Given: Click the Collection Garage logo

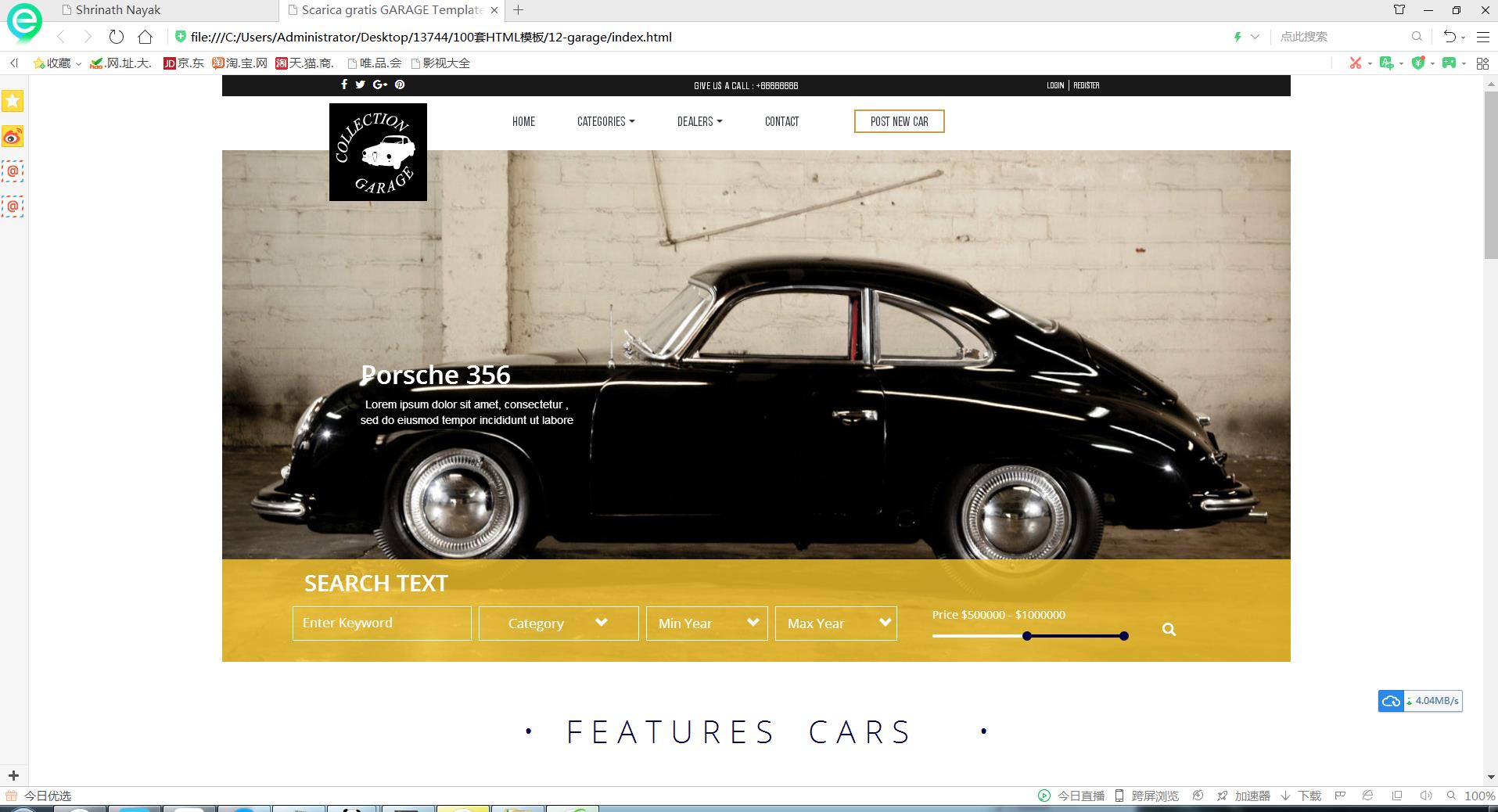Looking at the screenshot, I should [378, 152].
